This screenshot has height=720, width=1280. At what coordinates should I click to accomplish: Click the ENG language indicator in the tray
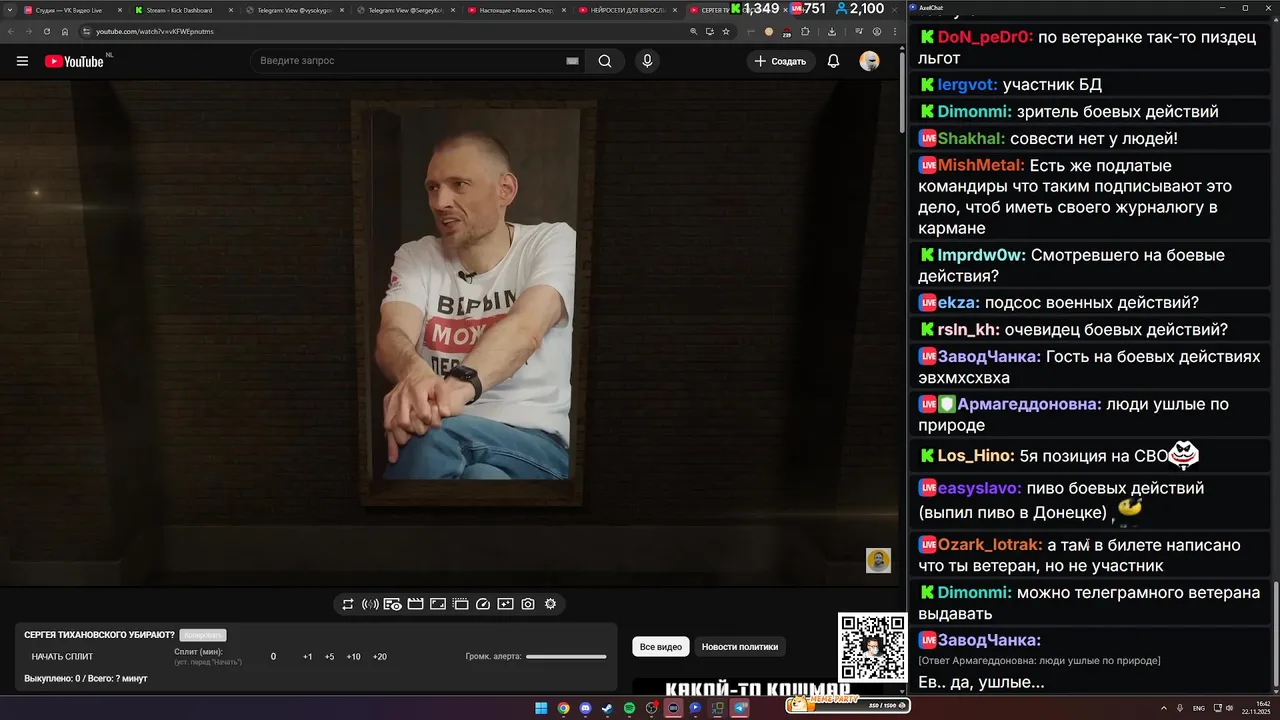tap(1199, 708)
